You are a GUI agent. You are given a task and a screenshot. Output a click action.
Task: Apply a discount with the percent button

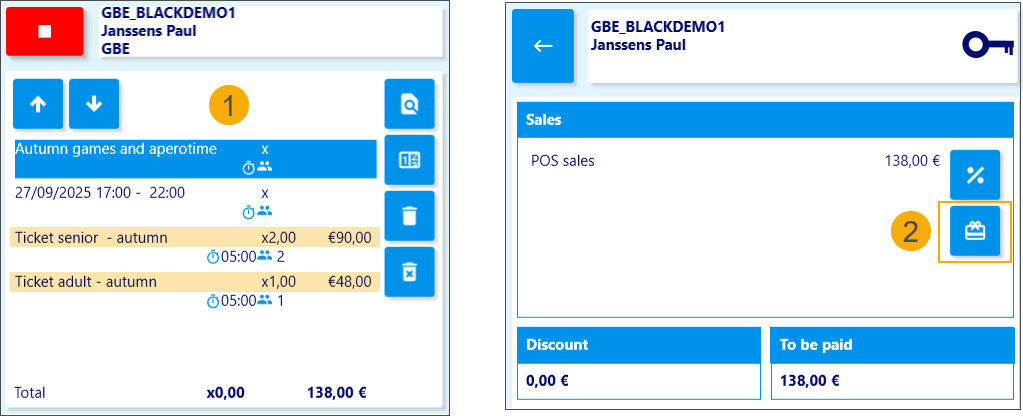(975, 176)
